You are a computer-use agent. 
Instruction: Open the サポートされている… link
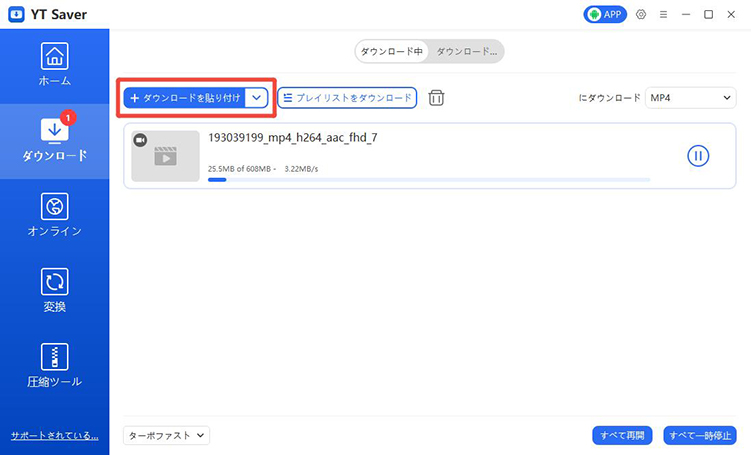(55, 435)
